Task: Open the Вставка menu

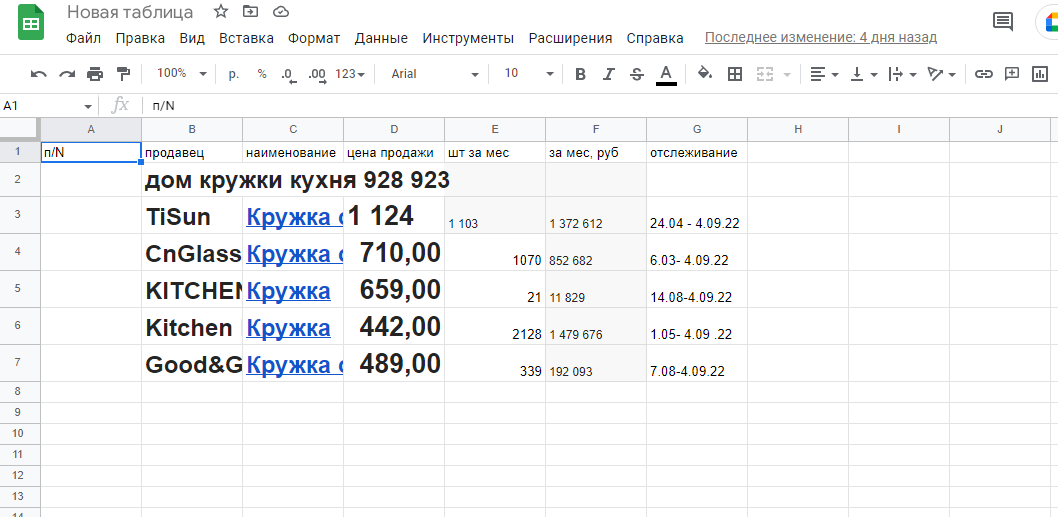Action: coord(246,38)
